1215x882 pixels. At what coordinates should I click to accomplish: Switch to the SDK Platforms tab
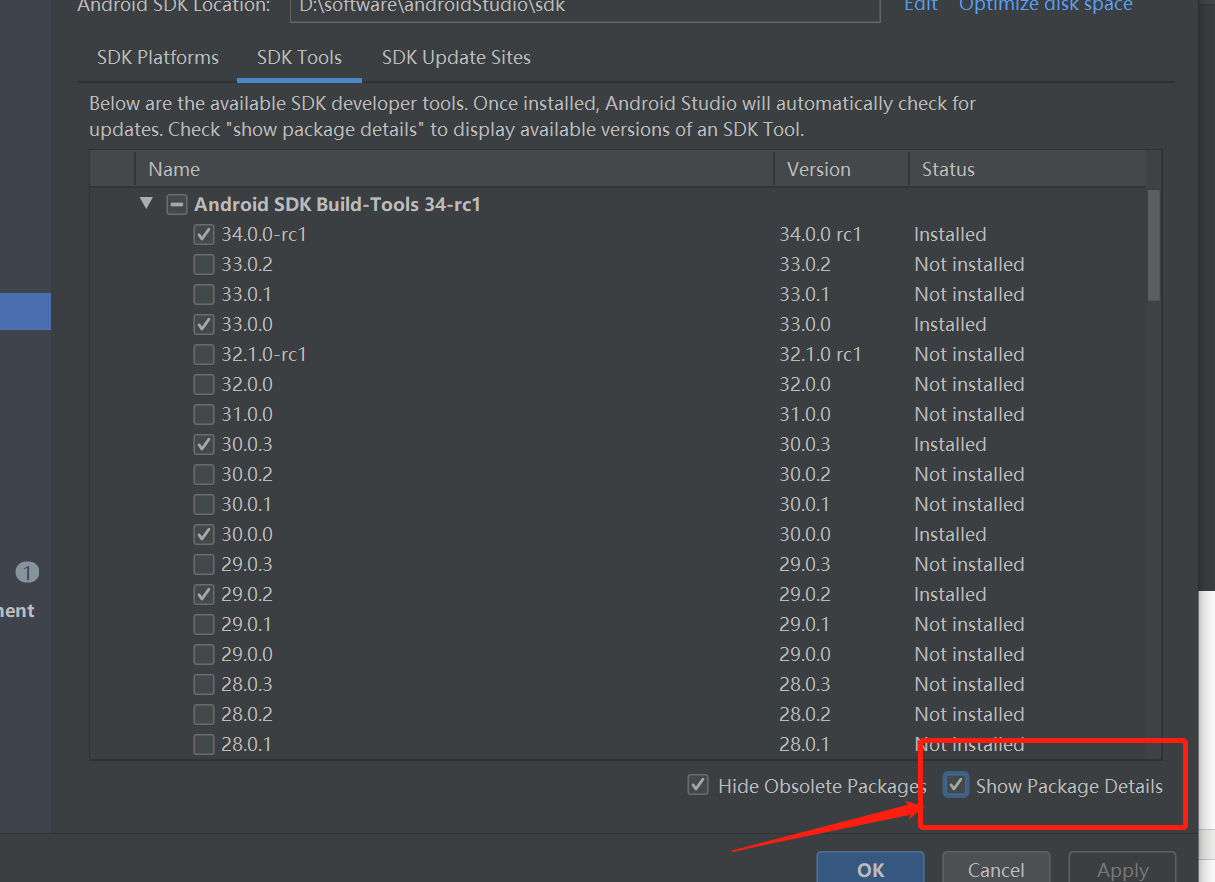[158, 57]
